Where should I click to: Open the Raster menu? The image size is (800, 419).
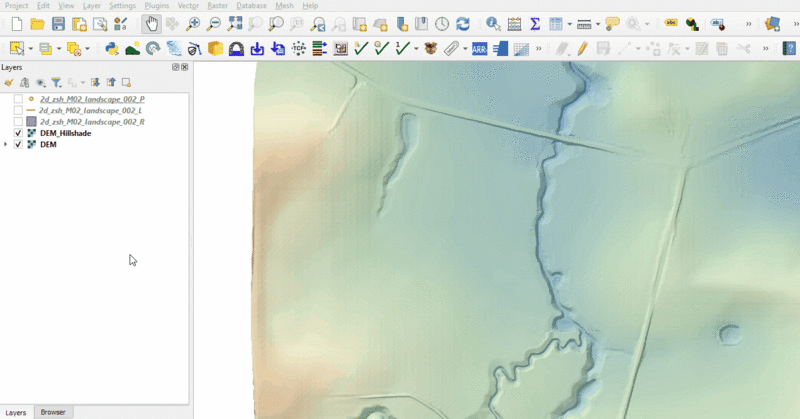[217, 6]
